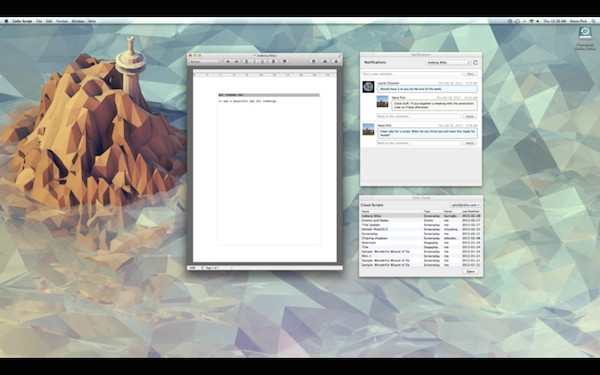Open Spotlight search in menu bar
This screenshot has width=600, height=375.
[x=593, y=21]
